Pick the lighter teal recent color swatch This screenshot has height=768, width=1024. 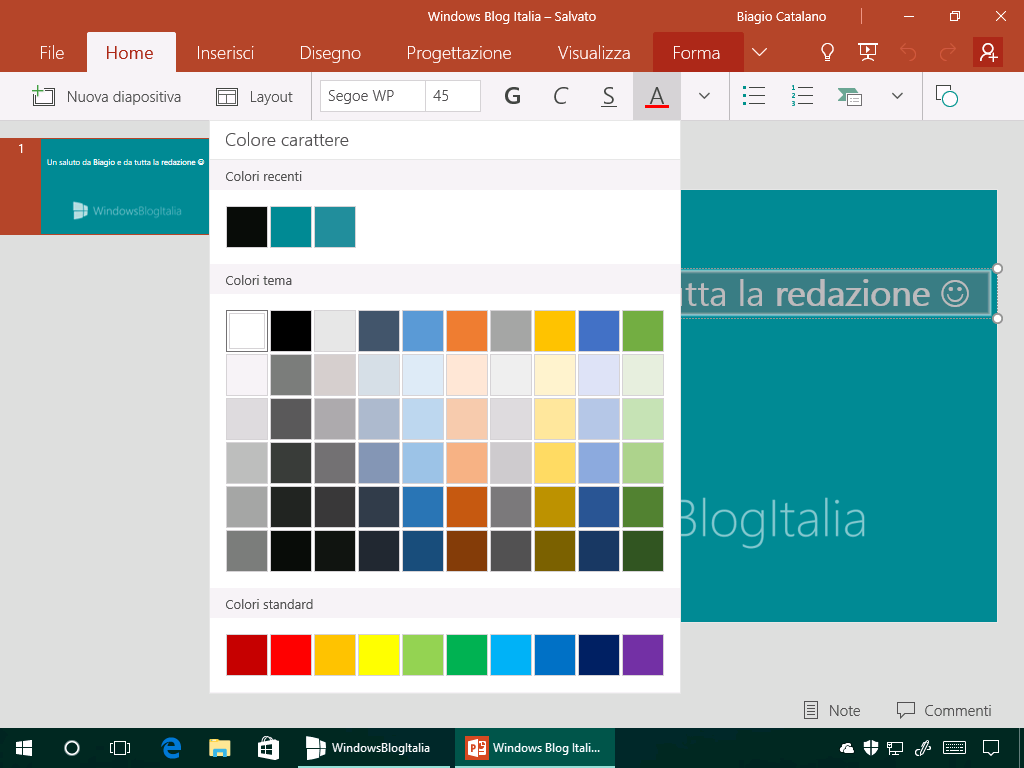coord(335,227)
